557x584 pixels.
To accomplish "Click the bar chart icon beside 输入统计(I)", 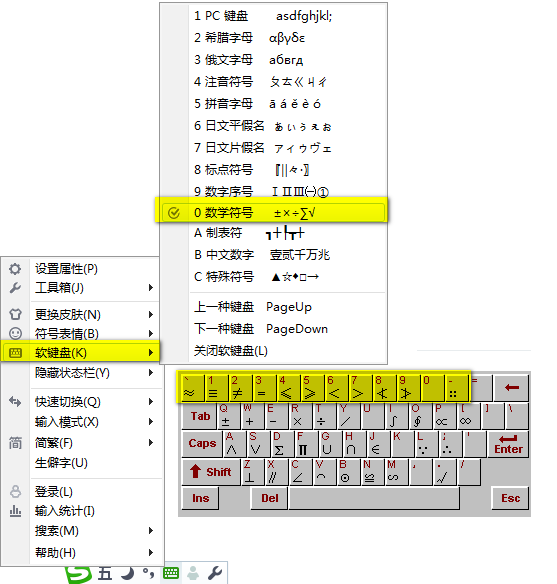I will [15, 511].
